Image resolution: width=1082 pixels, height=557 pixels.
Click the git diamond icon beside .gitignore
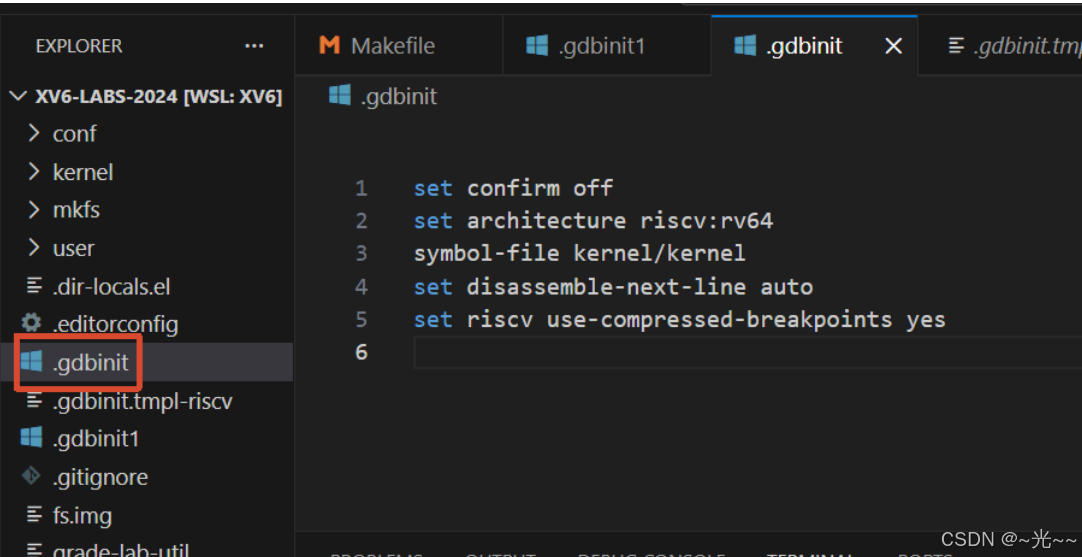[x=31, y=476]
